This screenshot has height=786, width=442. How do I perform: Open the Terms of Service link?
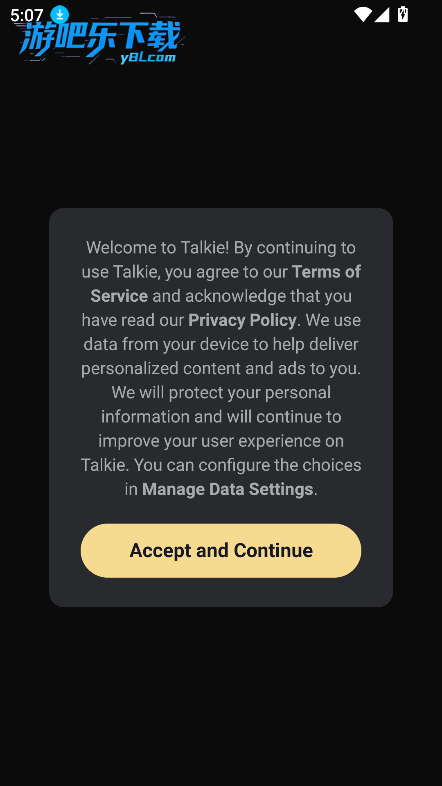[326, 272]
